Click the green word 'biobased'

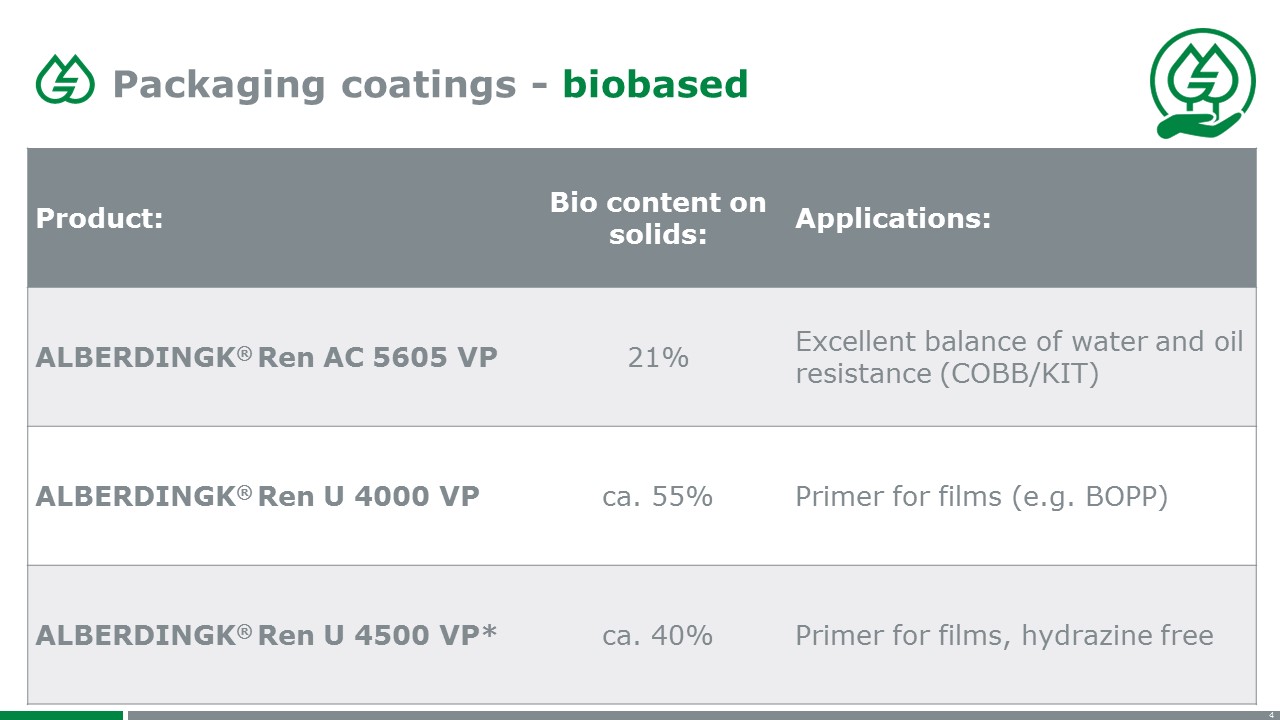point(655,84)
